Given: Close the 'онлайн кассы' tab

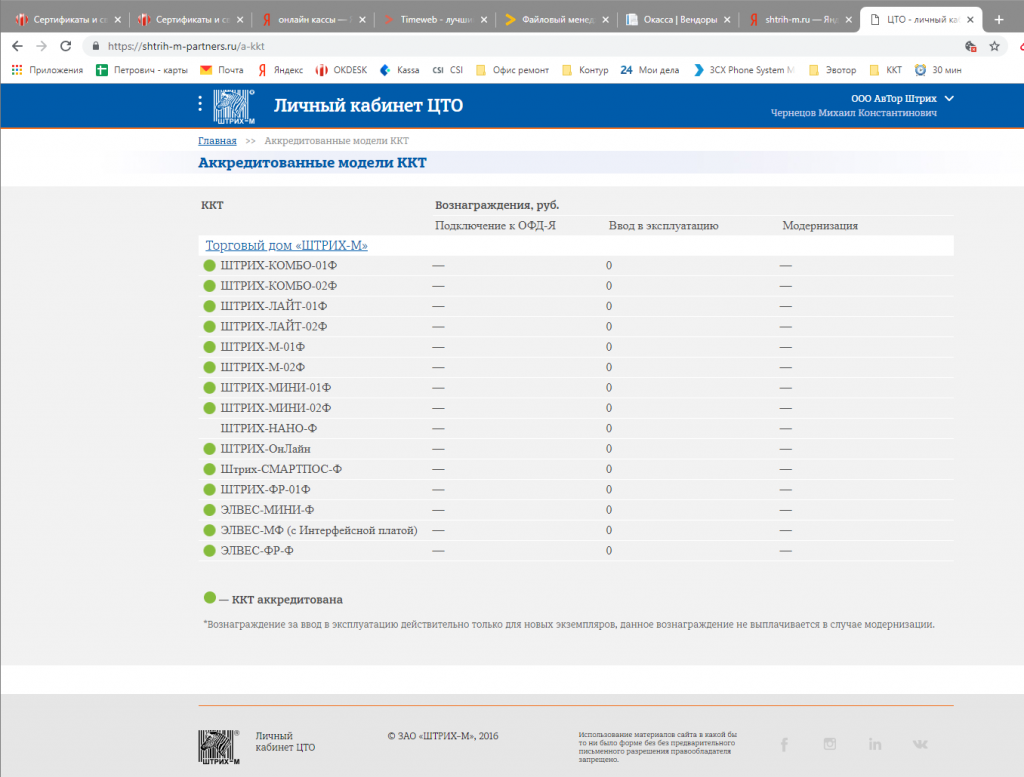Looking at the screenshot, I should coord(362,20).
